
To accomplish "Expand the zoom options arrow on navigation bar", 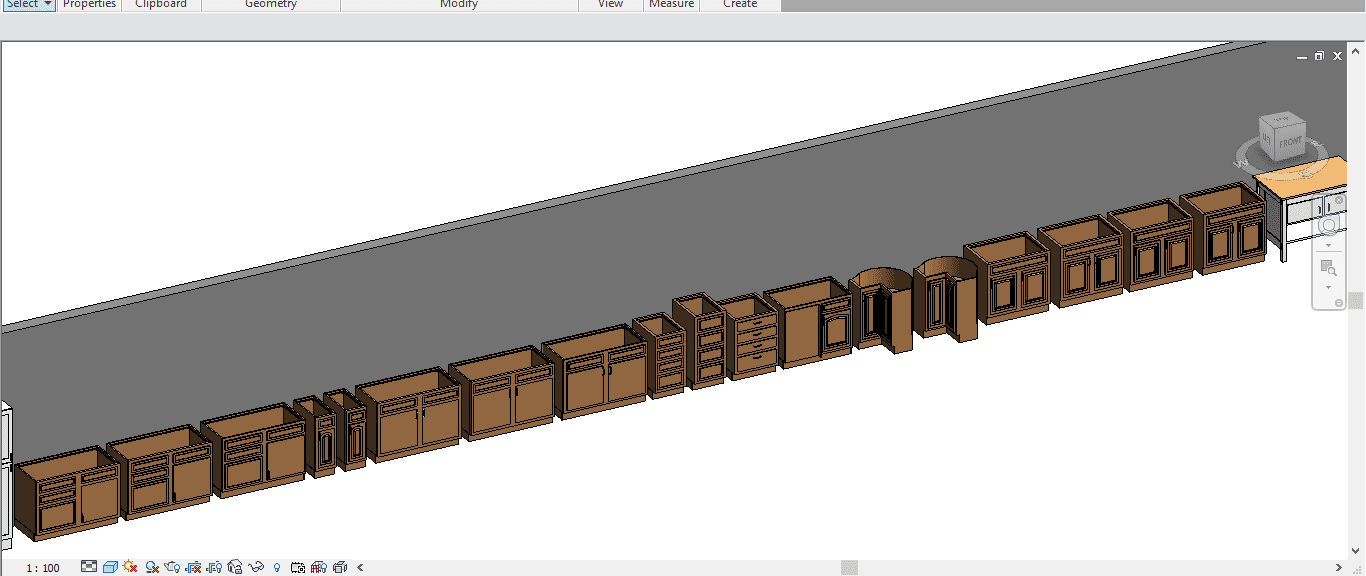I will coord(1328,287).
